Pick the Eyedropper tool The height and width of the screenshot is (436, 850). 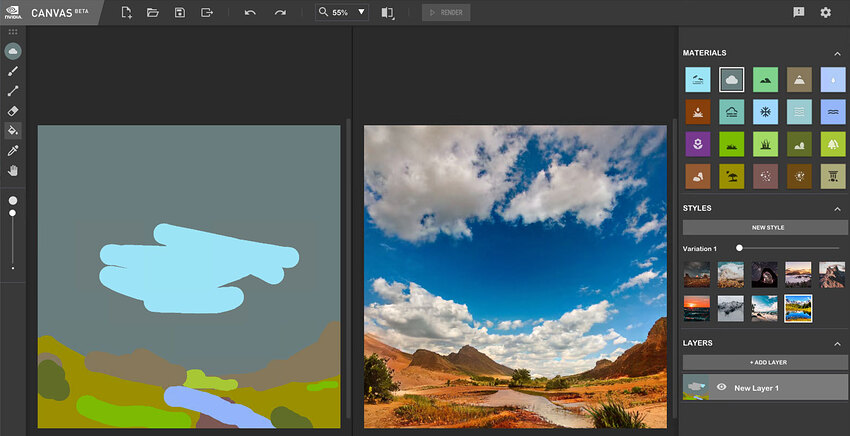(x=13, y=150)
